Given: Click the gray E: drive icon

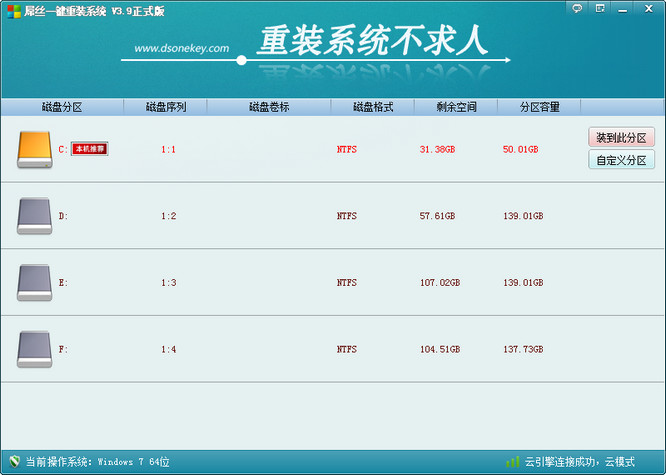Looking at the screenshot, I should [x=34, y=282].
